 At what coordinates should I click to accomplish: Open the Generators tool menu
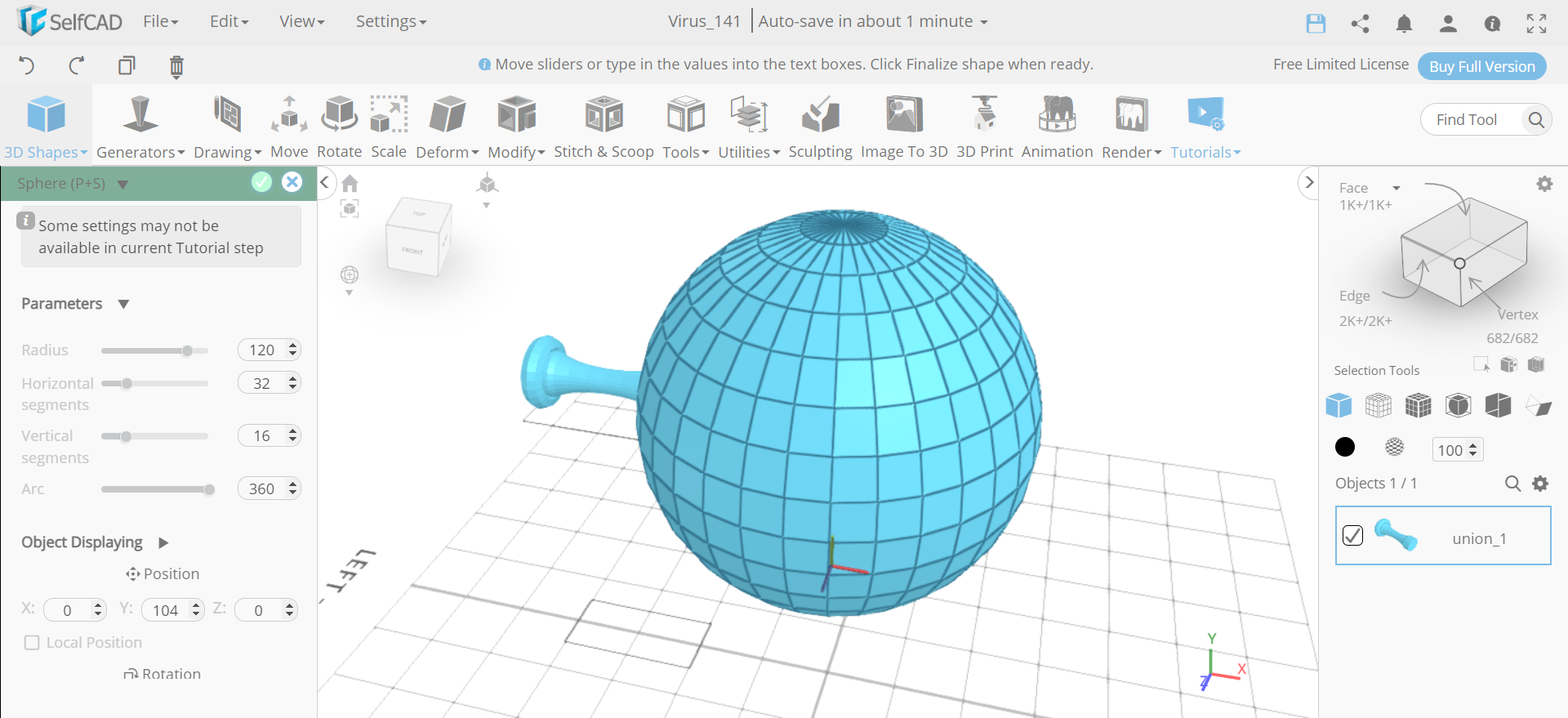[140, 126]
